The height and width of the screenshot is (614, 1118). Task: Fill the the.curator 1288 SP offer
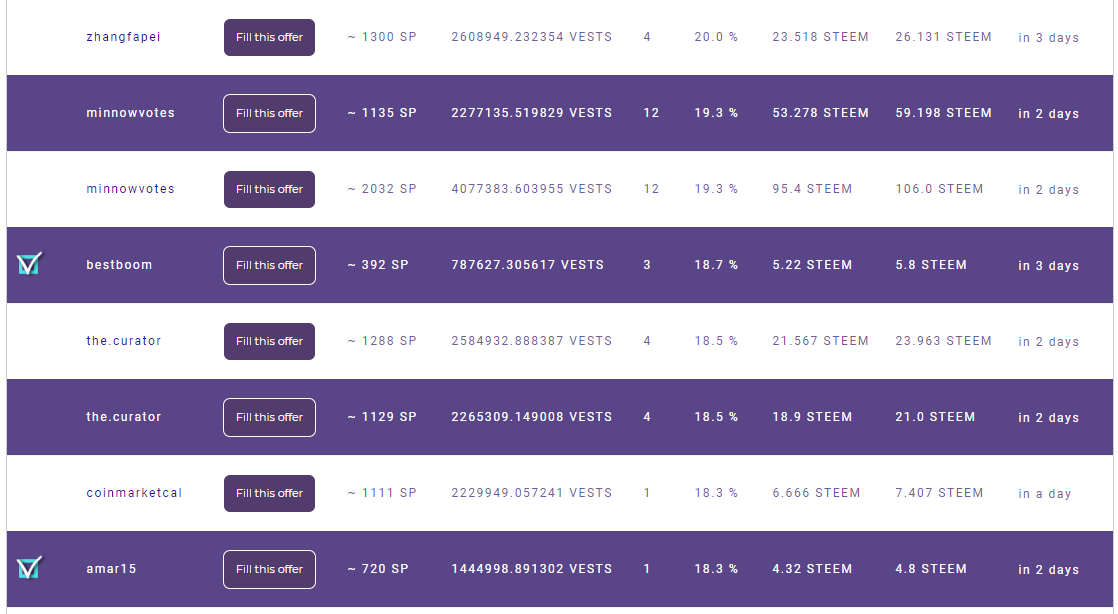click(270, 341)
